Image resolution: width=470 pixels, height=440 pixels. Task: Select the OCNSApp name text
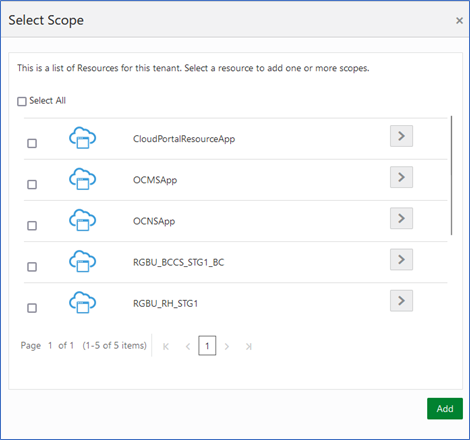154,221
